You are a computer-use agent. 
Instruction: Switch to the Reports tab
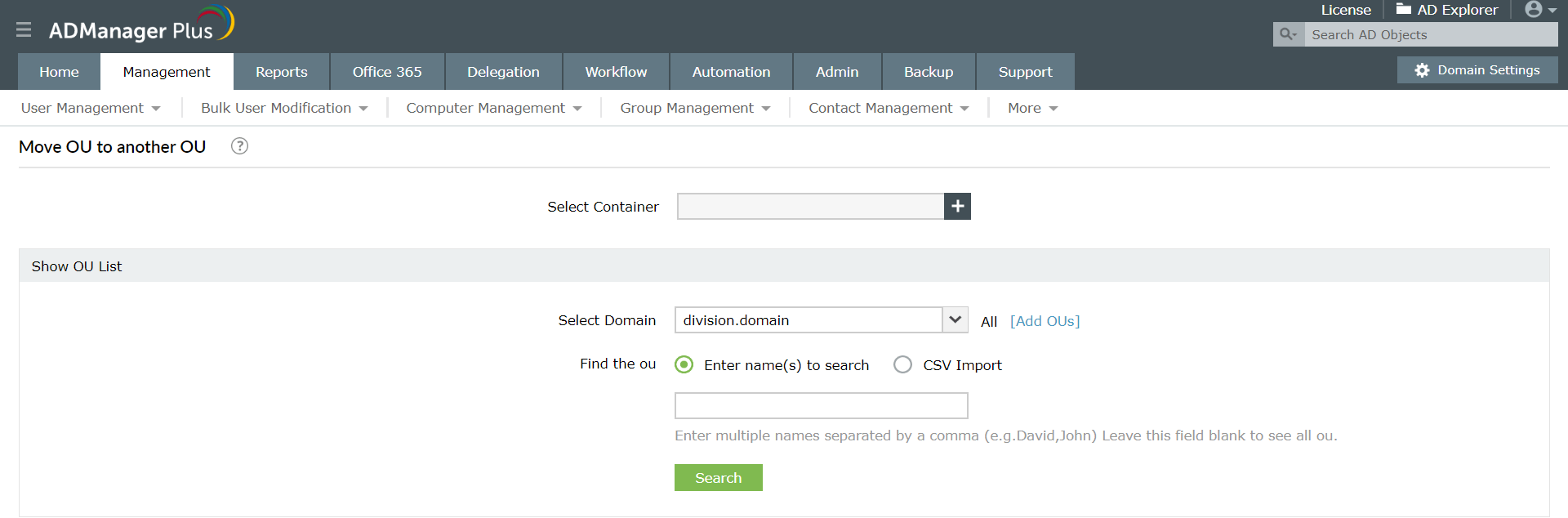[x=281, y=72]
